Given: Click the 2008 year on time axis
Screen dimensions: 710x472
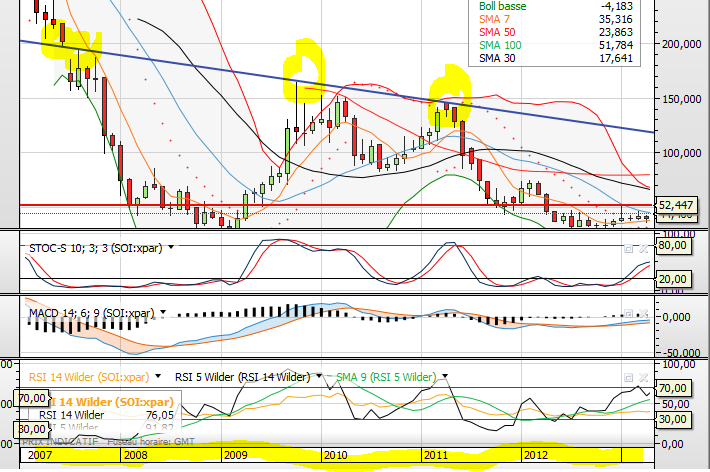Looking at the screenshot, I should pos(135,455).
